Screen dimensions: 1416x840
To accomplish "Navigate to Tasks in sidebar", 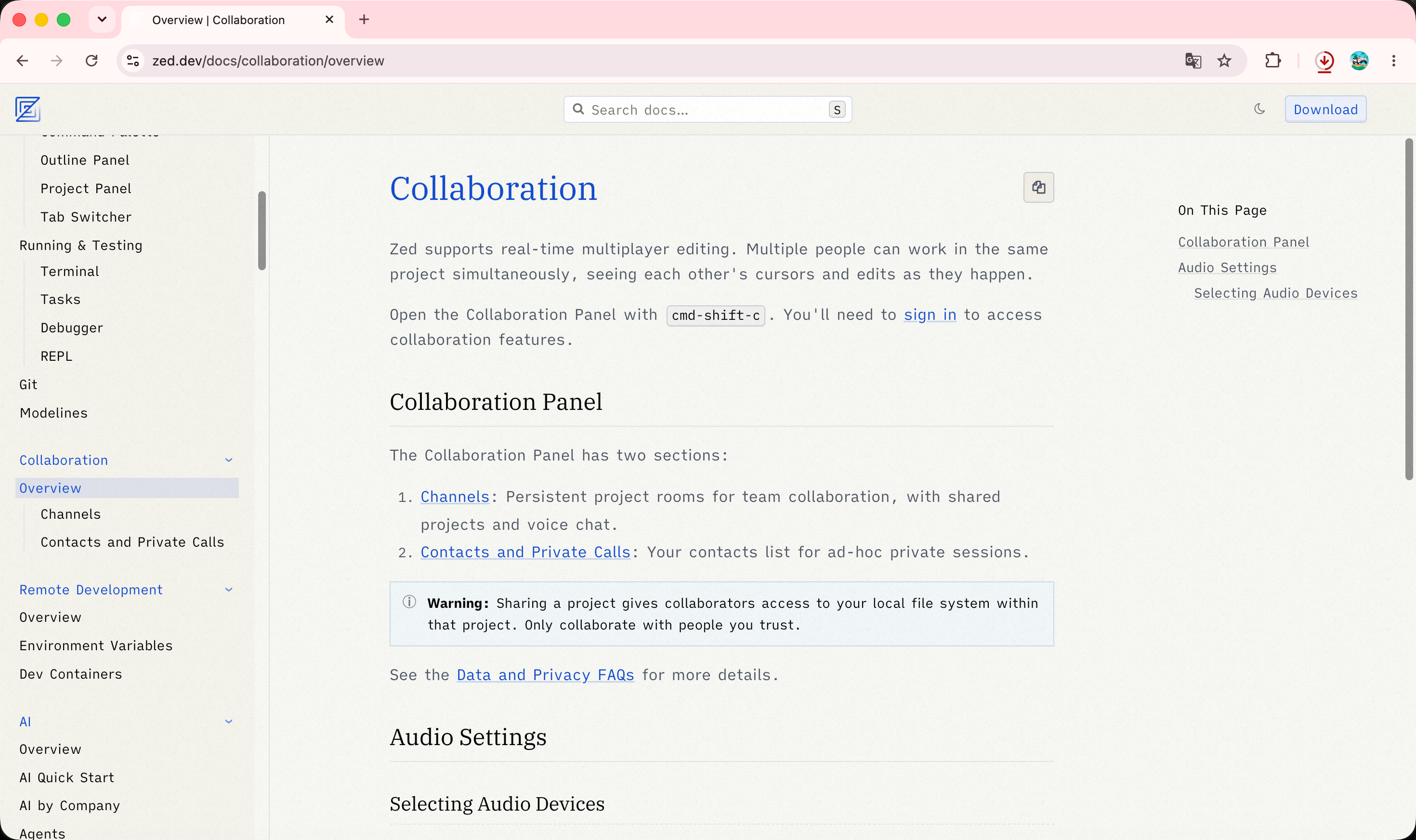I will click(x=61, y=300).
